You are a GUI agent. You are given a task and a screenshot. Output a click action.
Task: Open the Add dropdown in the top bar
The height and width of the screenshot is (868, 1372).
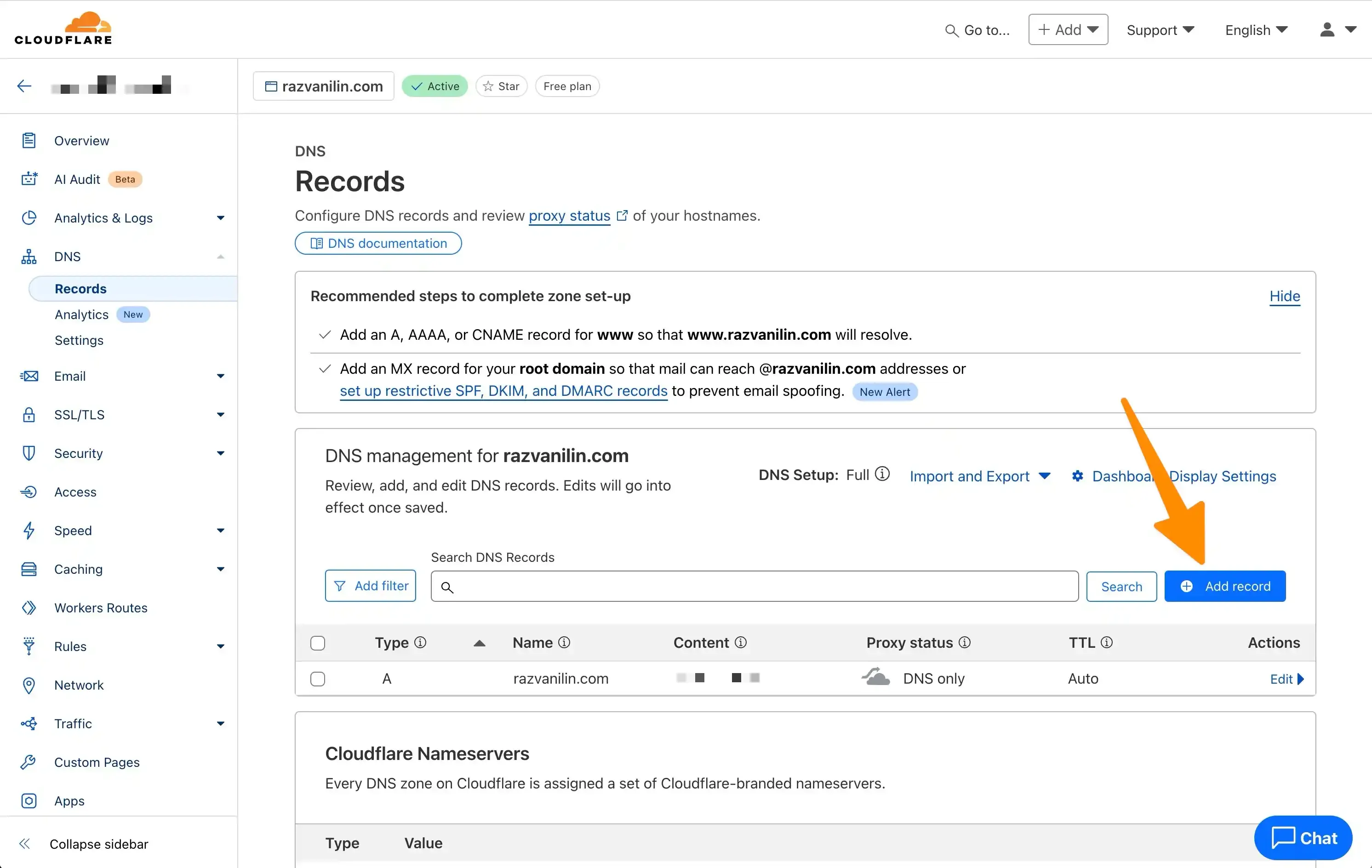[1069, 29]
